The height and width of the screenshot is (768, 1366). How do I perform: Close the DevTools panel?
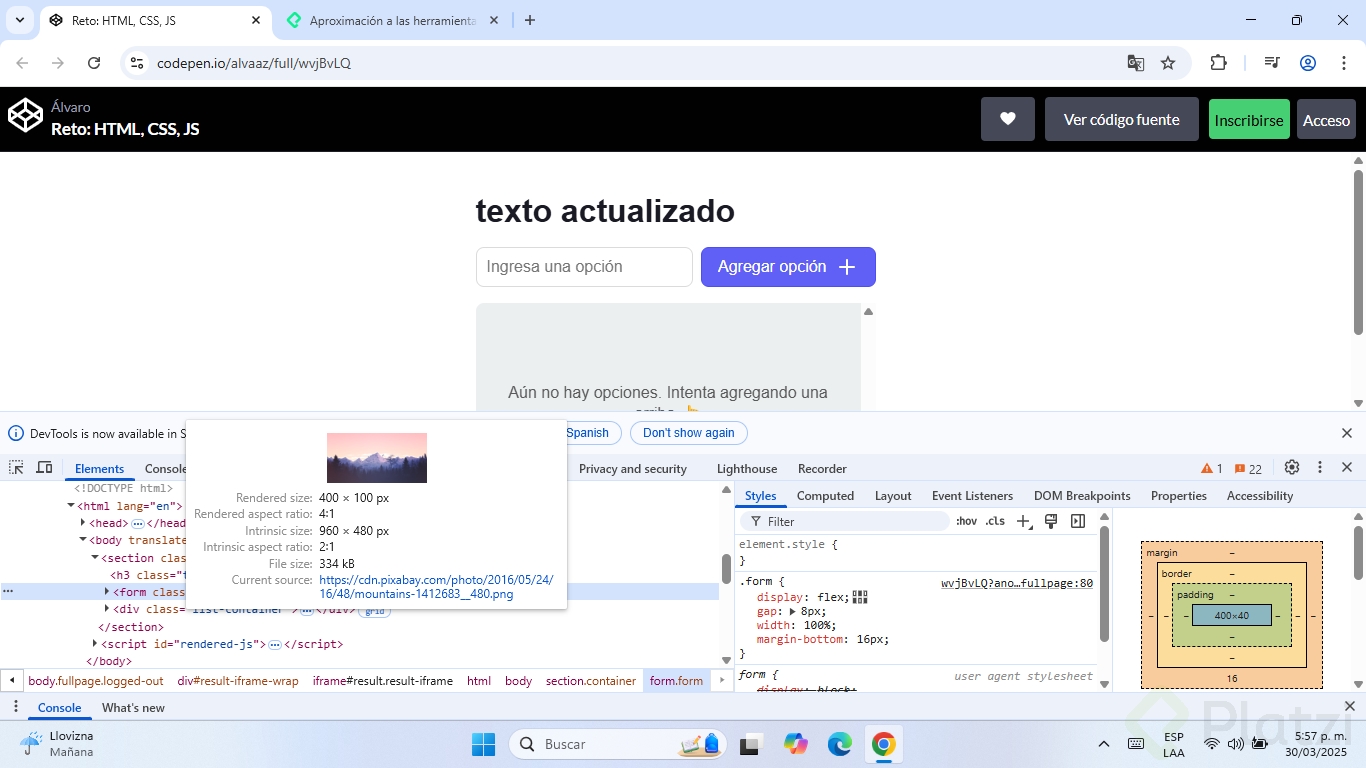pos(1347,468)
